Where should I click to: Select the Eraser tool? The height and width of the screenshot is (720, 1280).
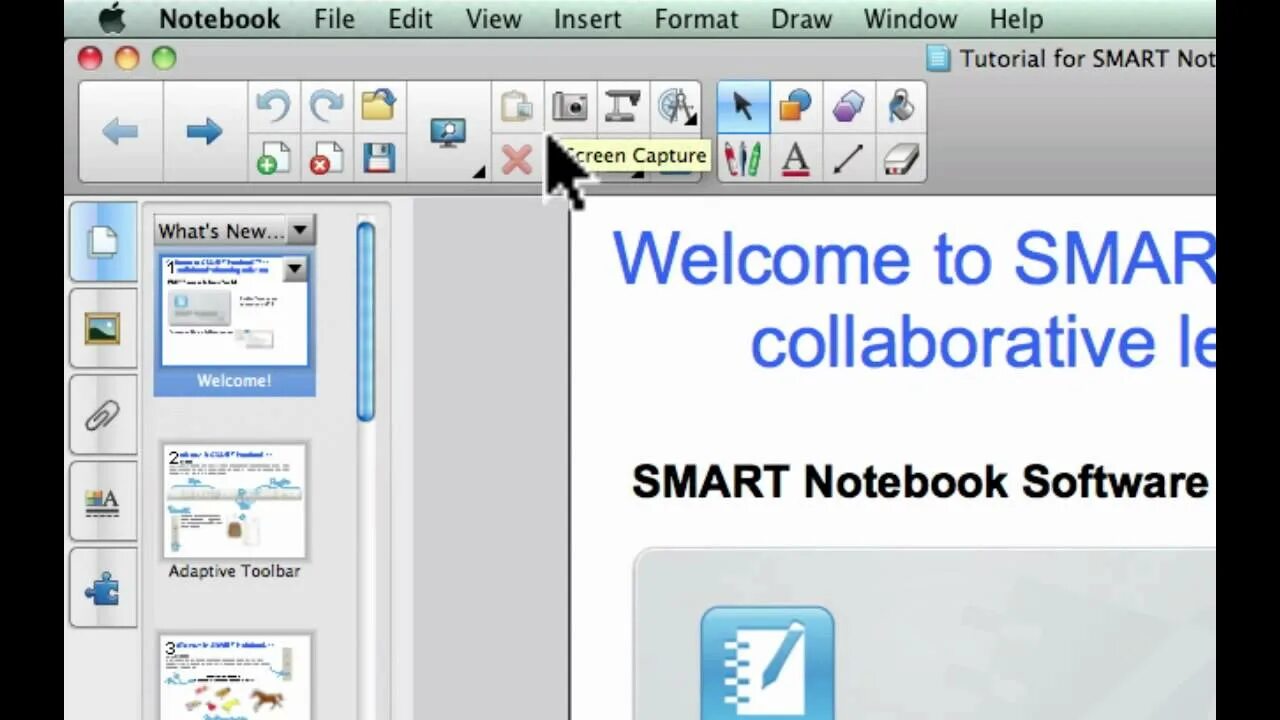point(901,158)
